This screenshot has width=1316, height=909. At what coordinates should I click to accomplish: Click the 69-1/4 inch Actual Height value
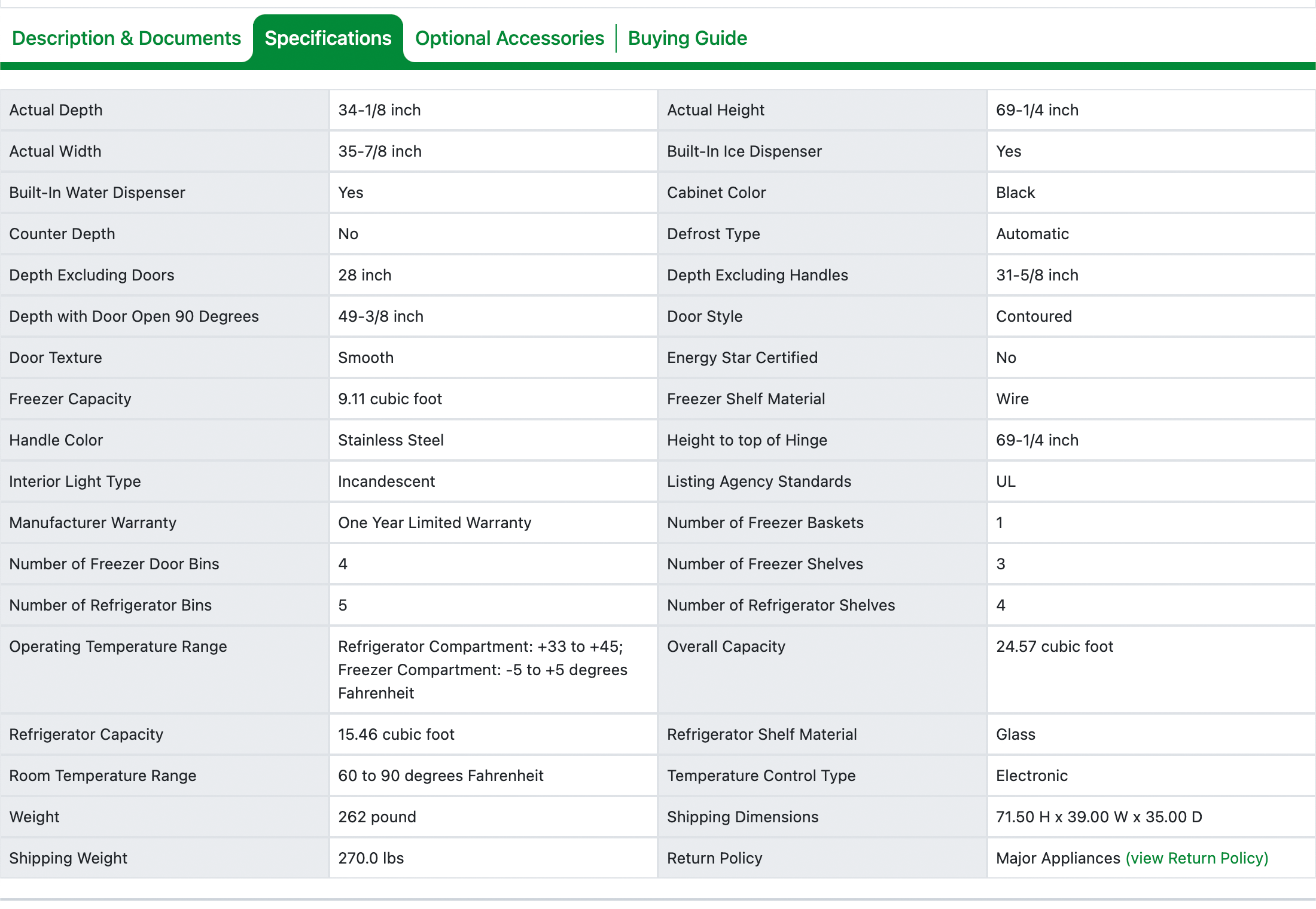pos(1037,110)
